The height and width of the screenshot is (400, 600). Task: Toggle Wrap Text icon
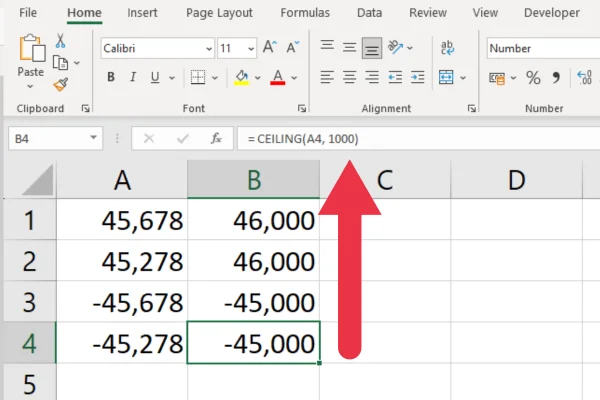pos(447,47)
